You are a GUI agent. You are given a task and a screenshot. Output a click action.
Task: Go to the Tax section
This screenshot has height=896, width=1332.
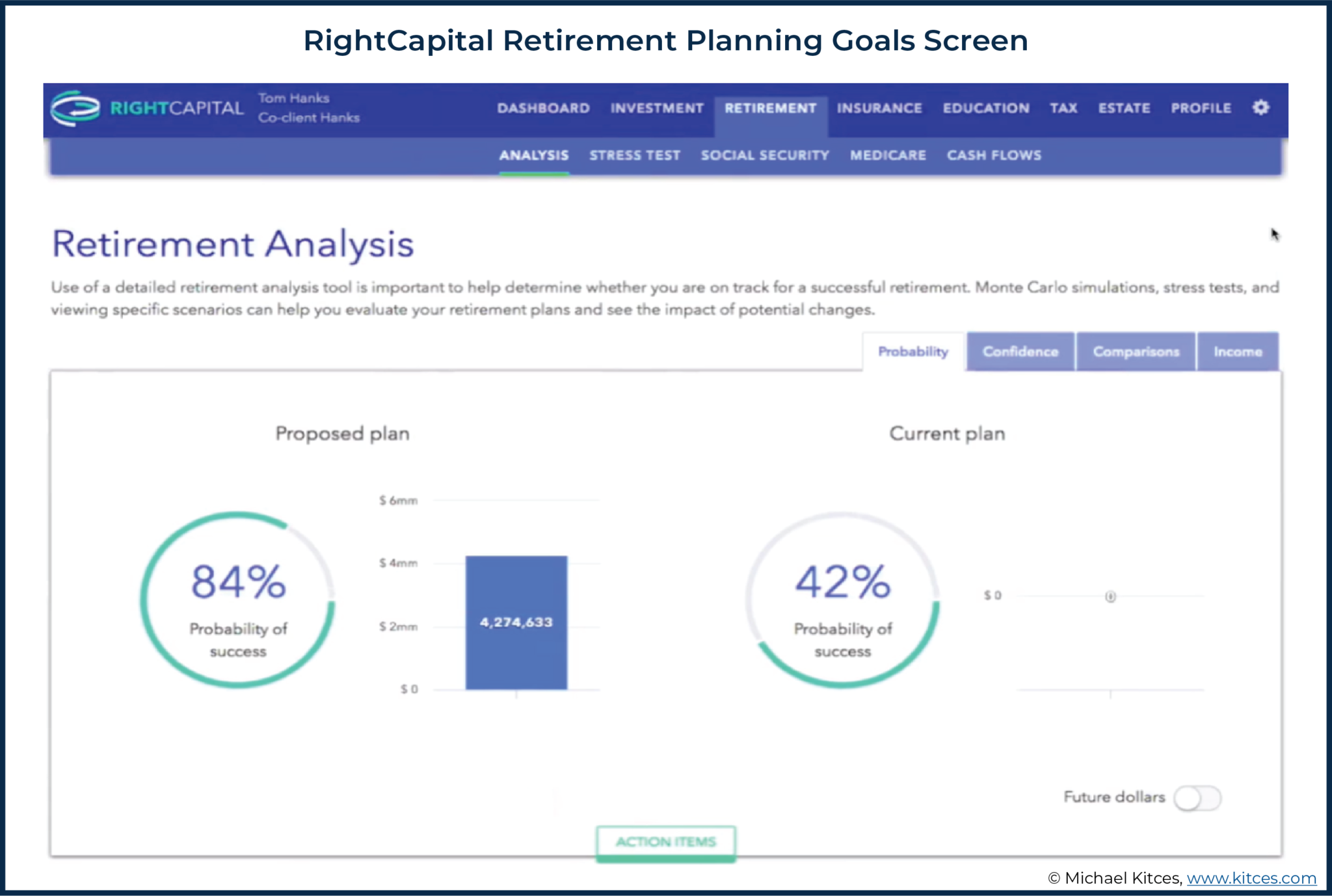coord(1063,108)
